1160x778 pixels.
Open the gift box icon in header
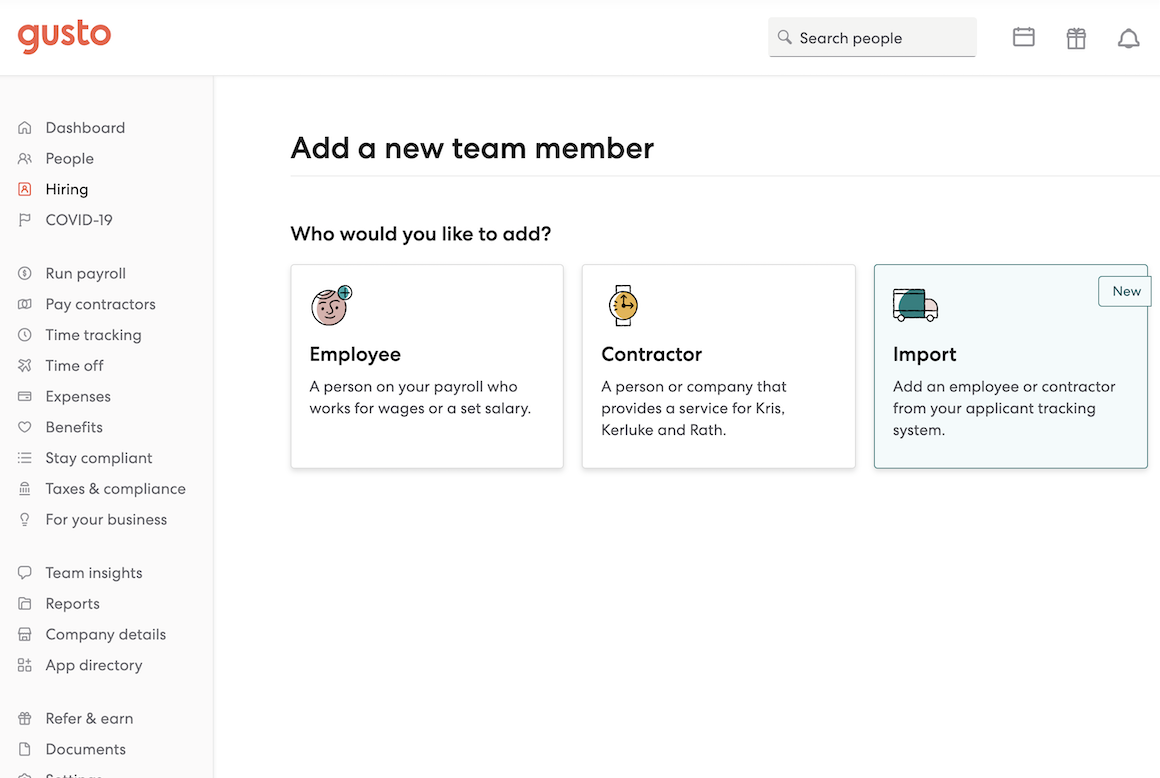click(1076, 38)
